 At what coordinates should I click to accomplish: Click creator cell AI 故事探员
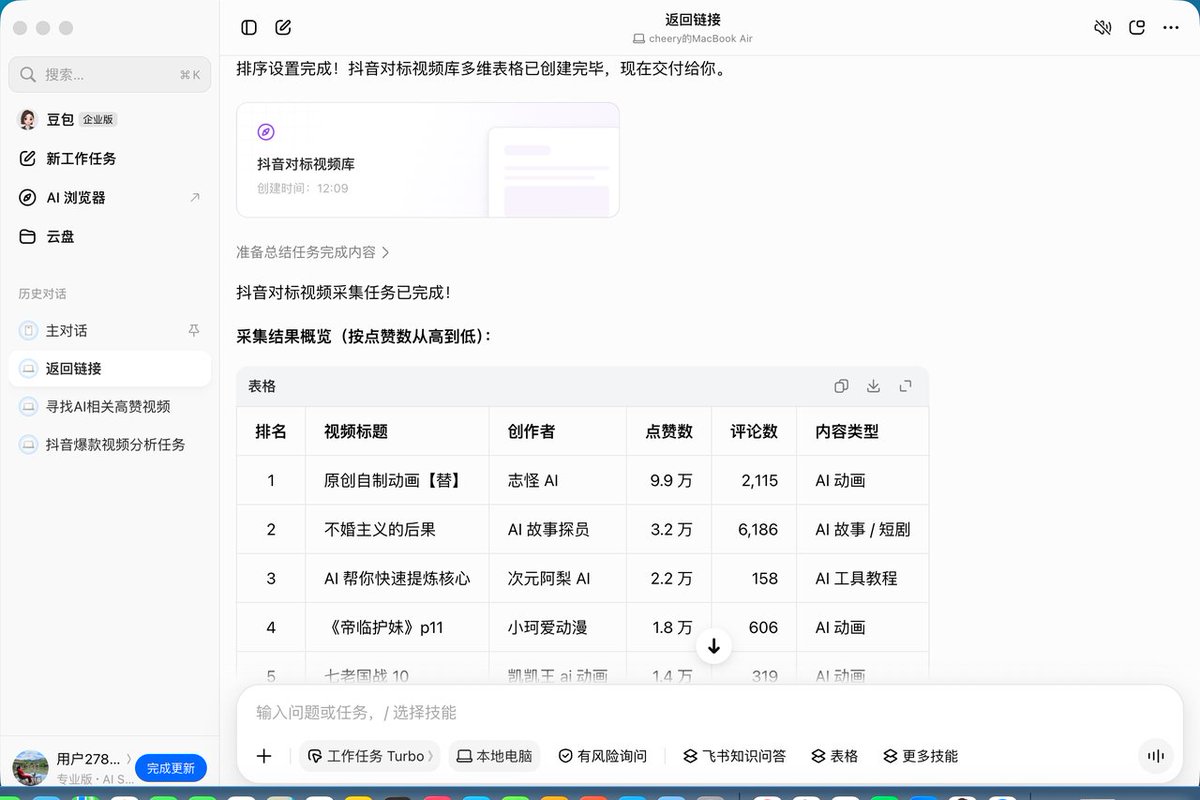tap(558, 530)
